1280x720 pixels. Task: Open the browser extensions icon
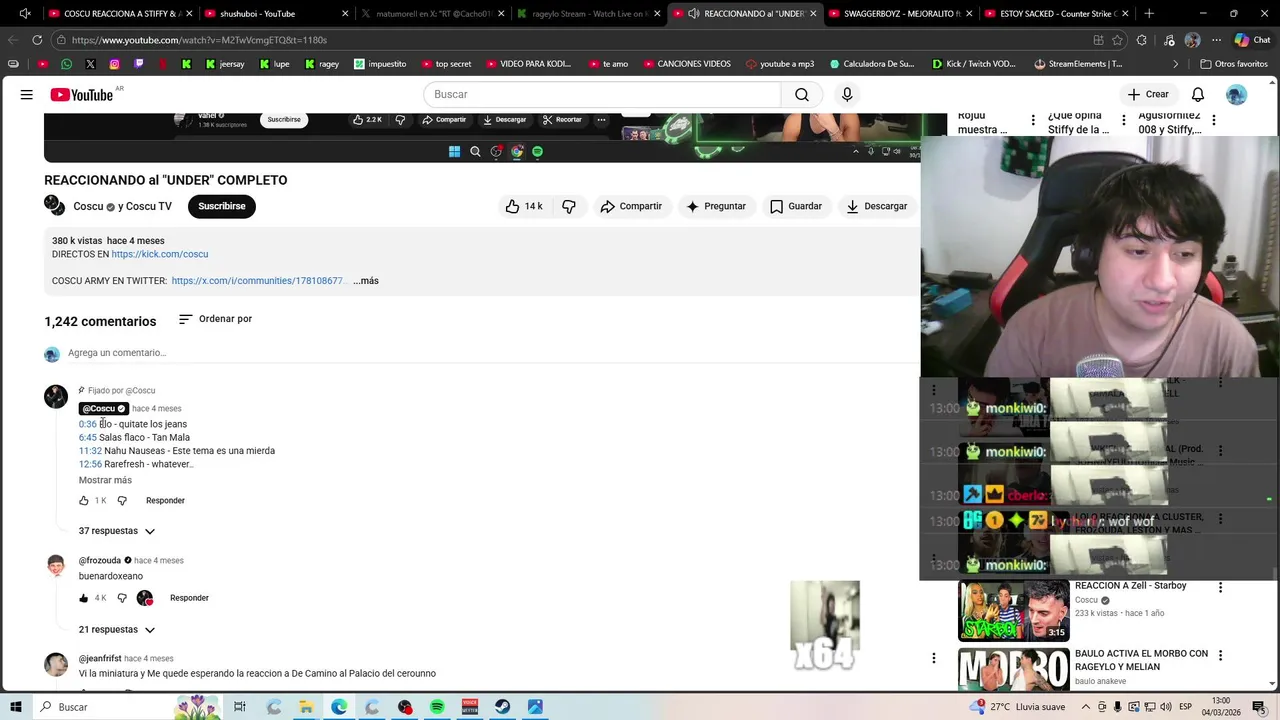[1142, 40]
